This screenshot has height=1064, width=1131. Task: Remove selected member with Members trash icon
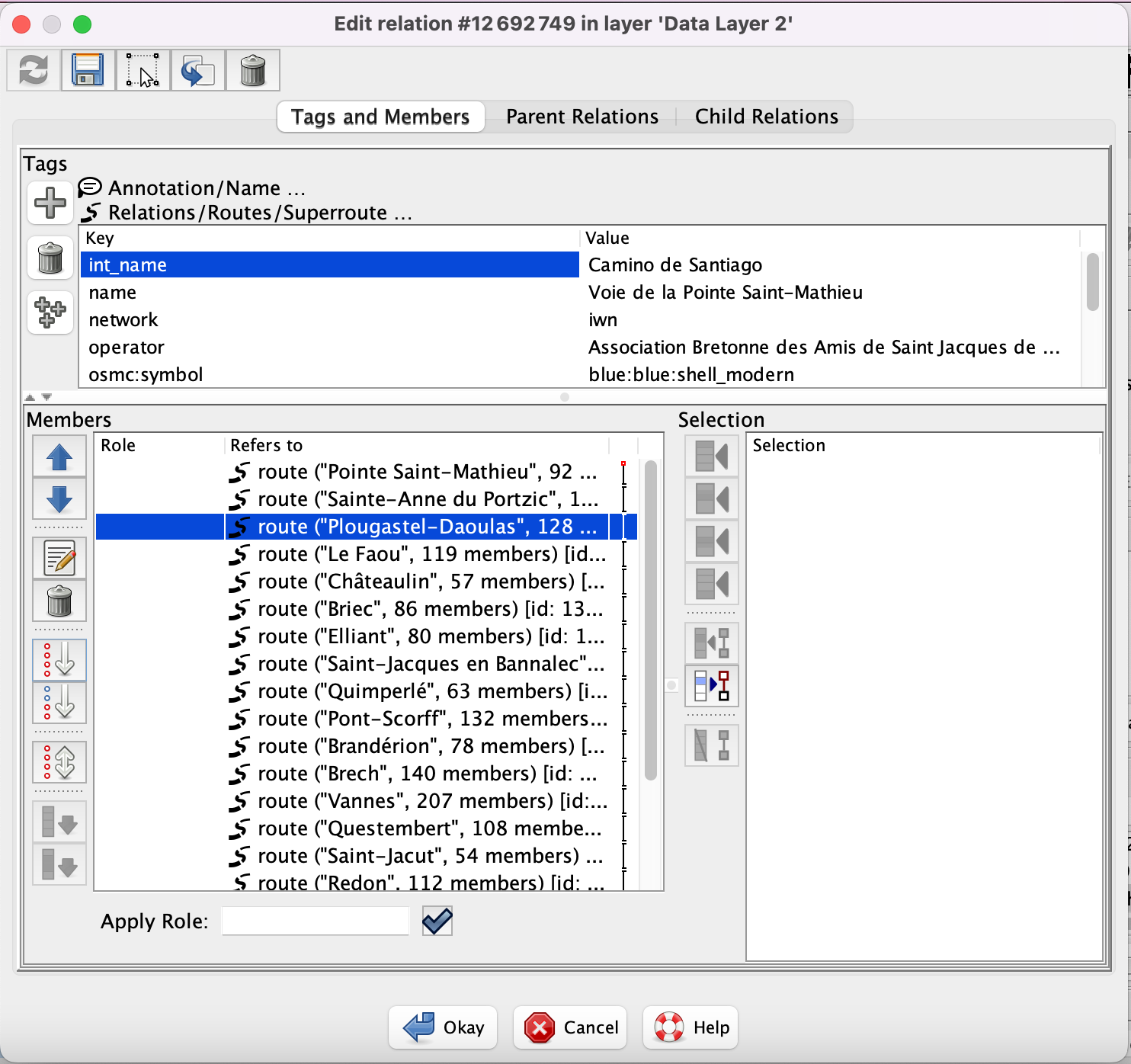click(59, 601)
